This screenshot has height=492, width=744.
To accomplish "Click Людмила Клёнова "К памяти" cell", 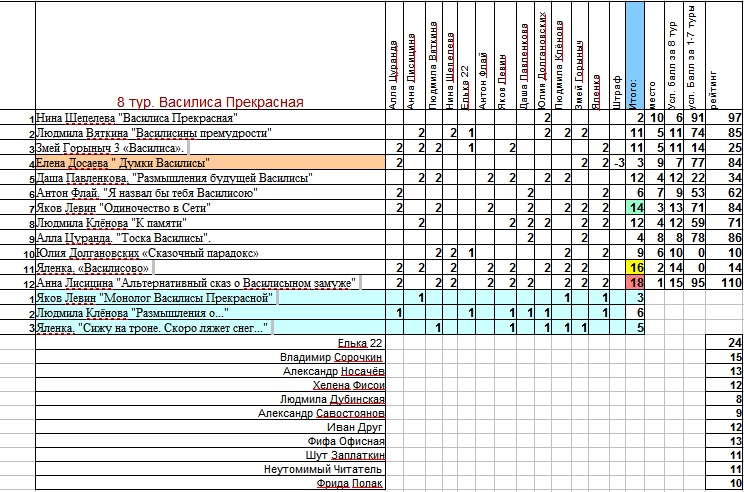I will (210, 223).
